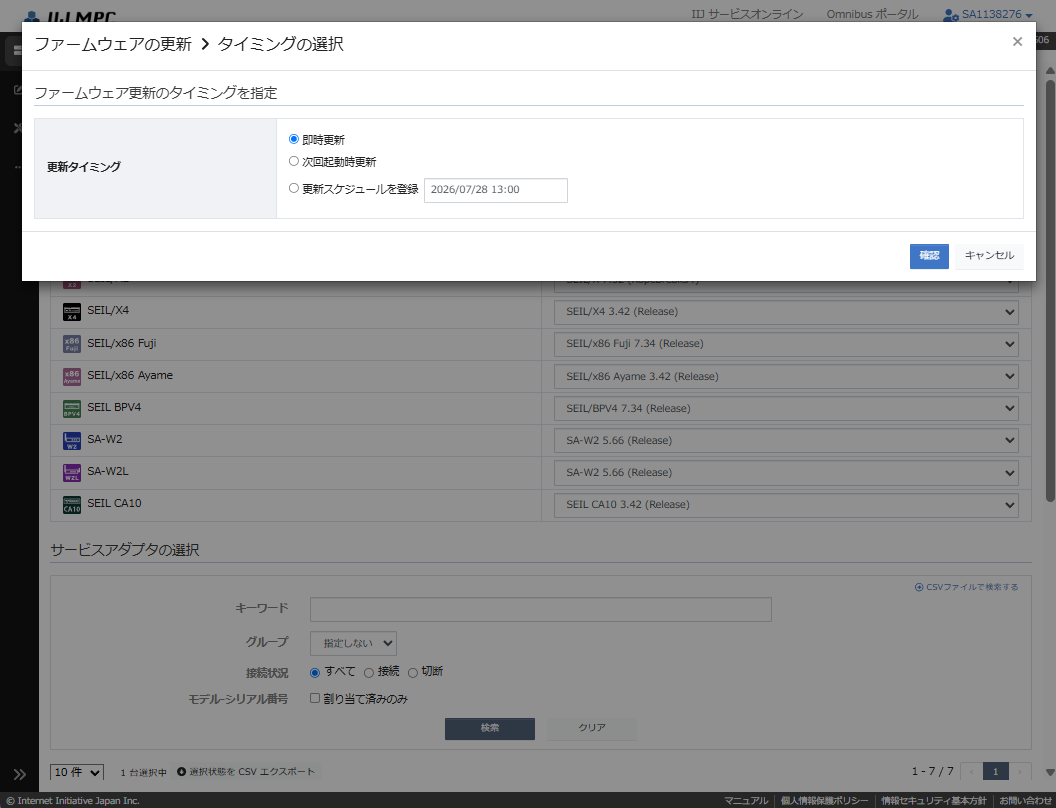Select 更新スケジュールを登録 radio option

click(294, 189)
